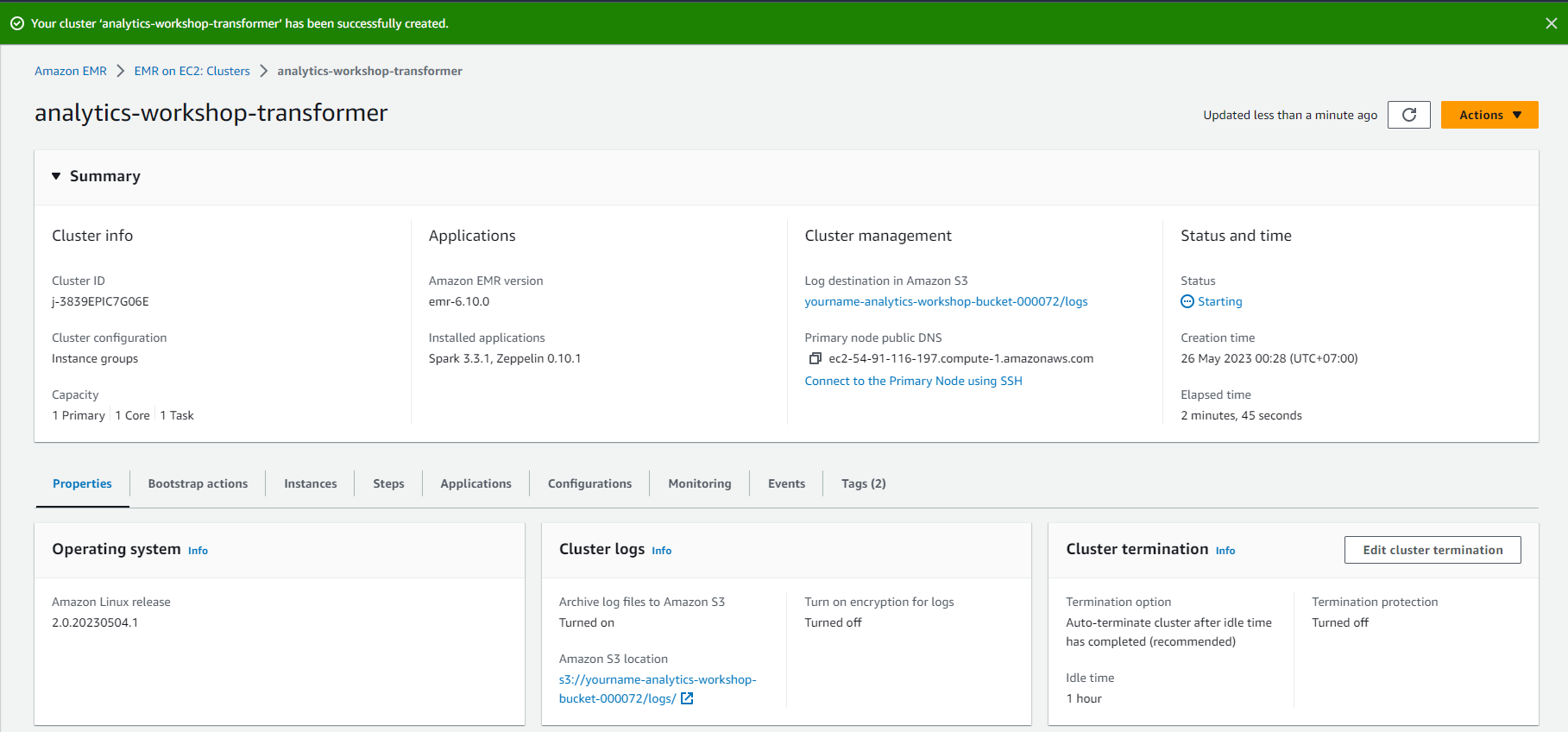The height and width of the screenshot is (732, 1568).
Task: Switch to the Applications tab
Action: (475, 483)
